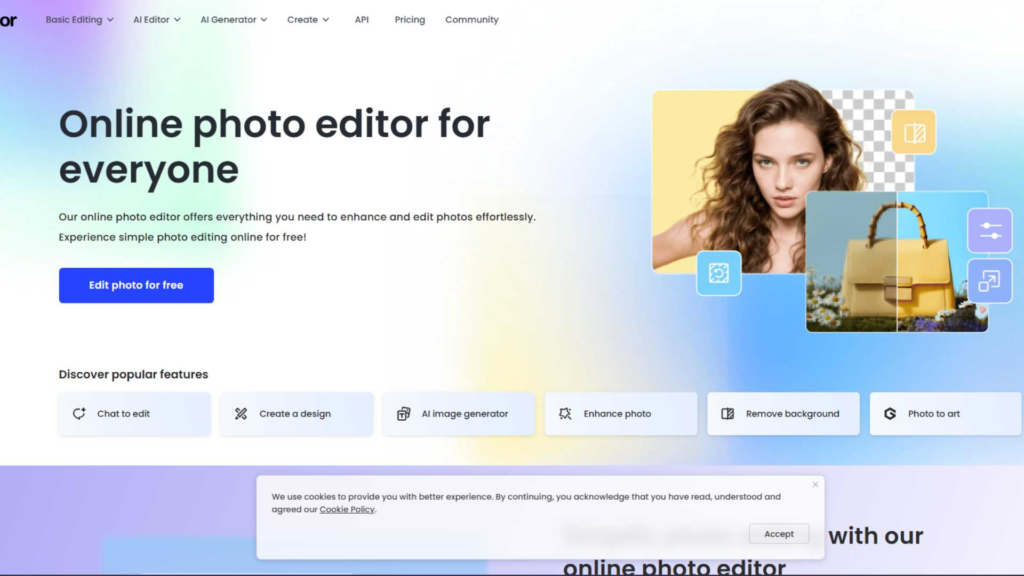The height and width of the screenshot is (576, 1024).
Task: Click the Photo to art icon
Action: (890, 414)
